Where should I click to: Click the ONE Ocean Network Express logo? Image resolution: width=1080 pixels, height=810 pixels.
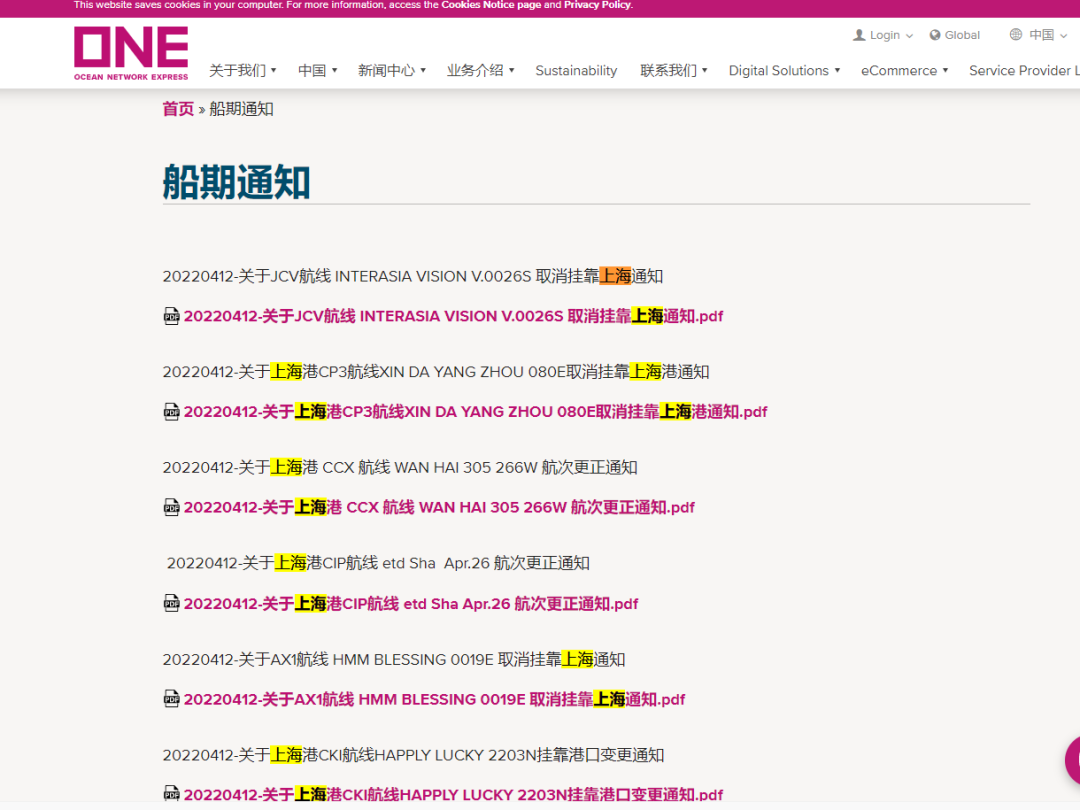[x=131, y=53]
